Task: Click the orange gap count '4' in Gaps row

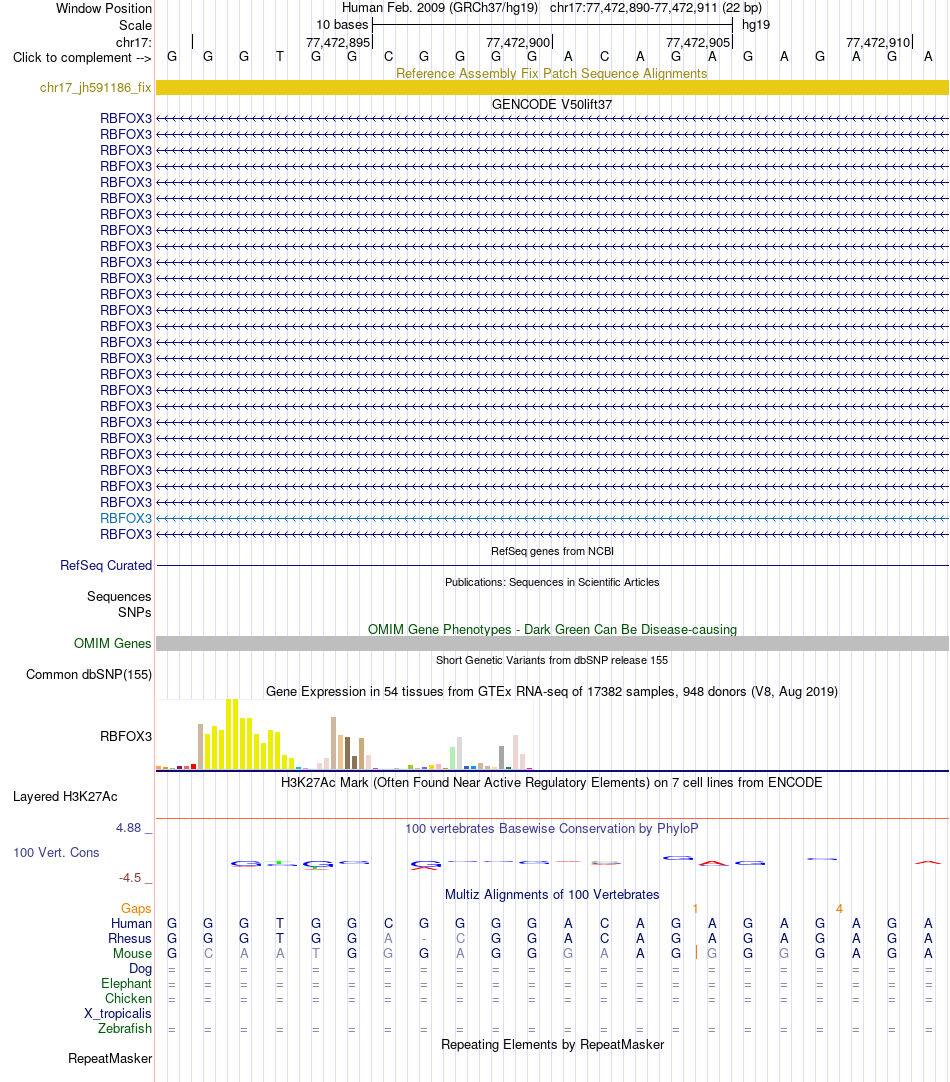Action: click(839, 909)
